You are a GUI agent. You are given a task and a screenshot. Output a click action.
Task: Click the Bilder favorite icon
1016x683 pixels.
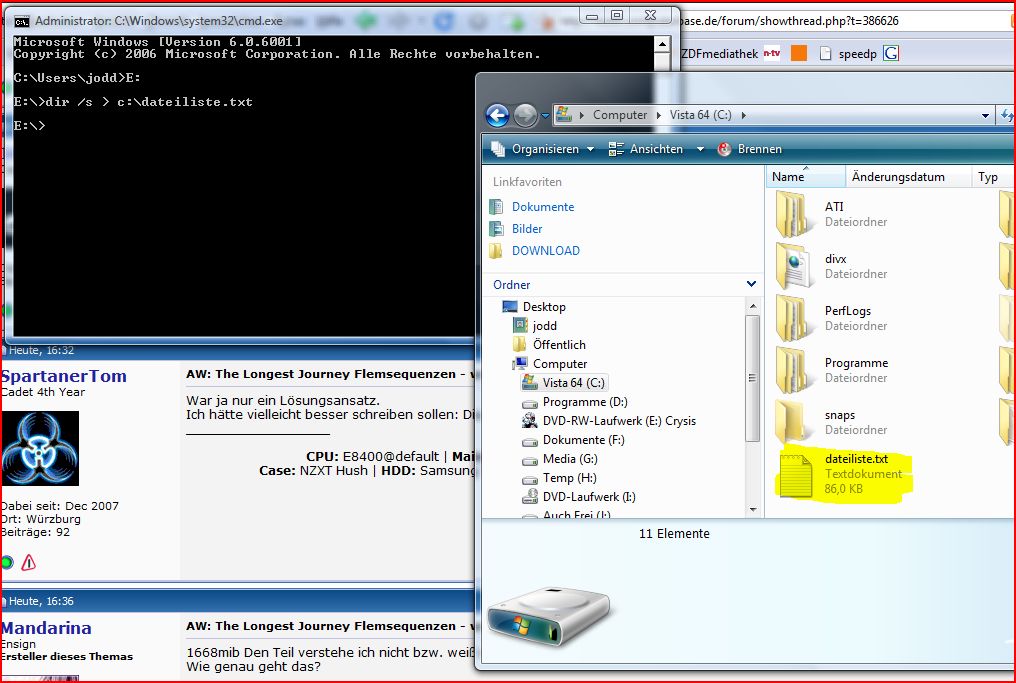point(496,229)
